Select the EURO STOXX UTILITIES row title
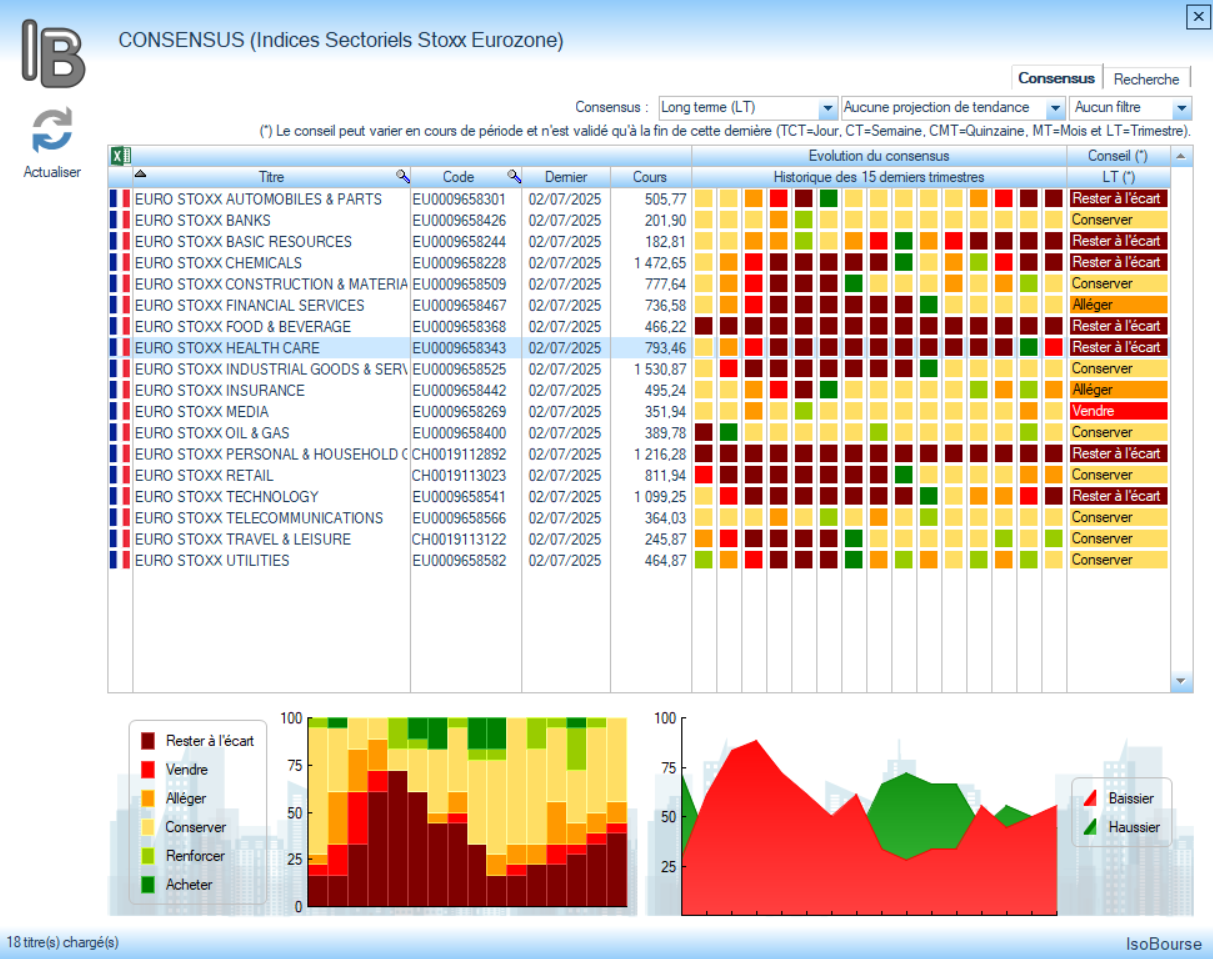This screenshot has height=959, width=1213. (x=212, y=560)
